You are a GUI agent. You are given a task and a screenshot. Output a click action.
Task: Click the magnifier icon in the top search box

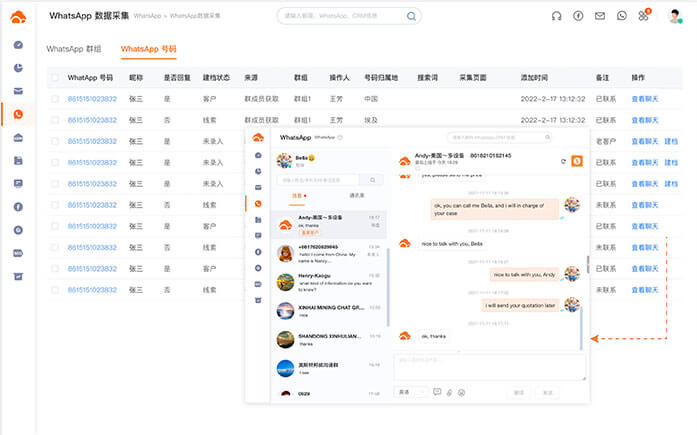(x=411, y=16)
